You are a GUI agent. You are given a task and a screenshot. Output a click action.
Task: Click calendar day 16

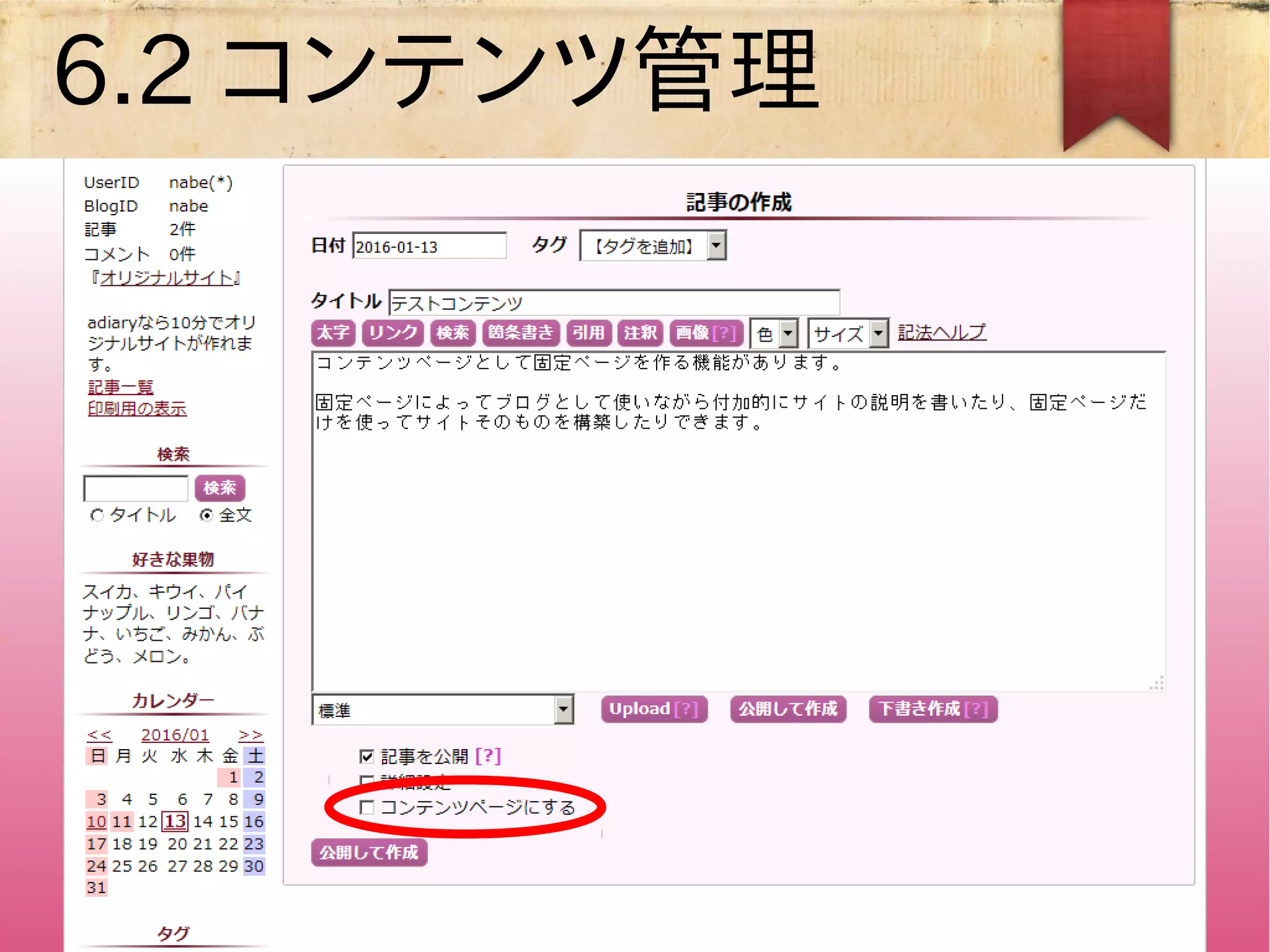click(254, 822)
